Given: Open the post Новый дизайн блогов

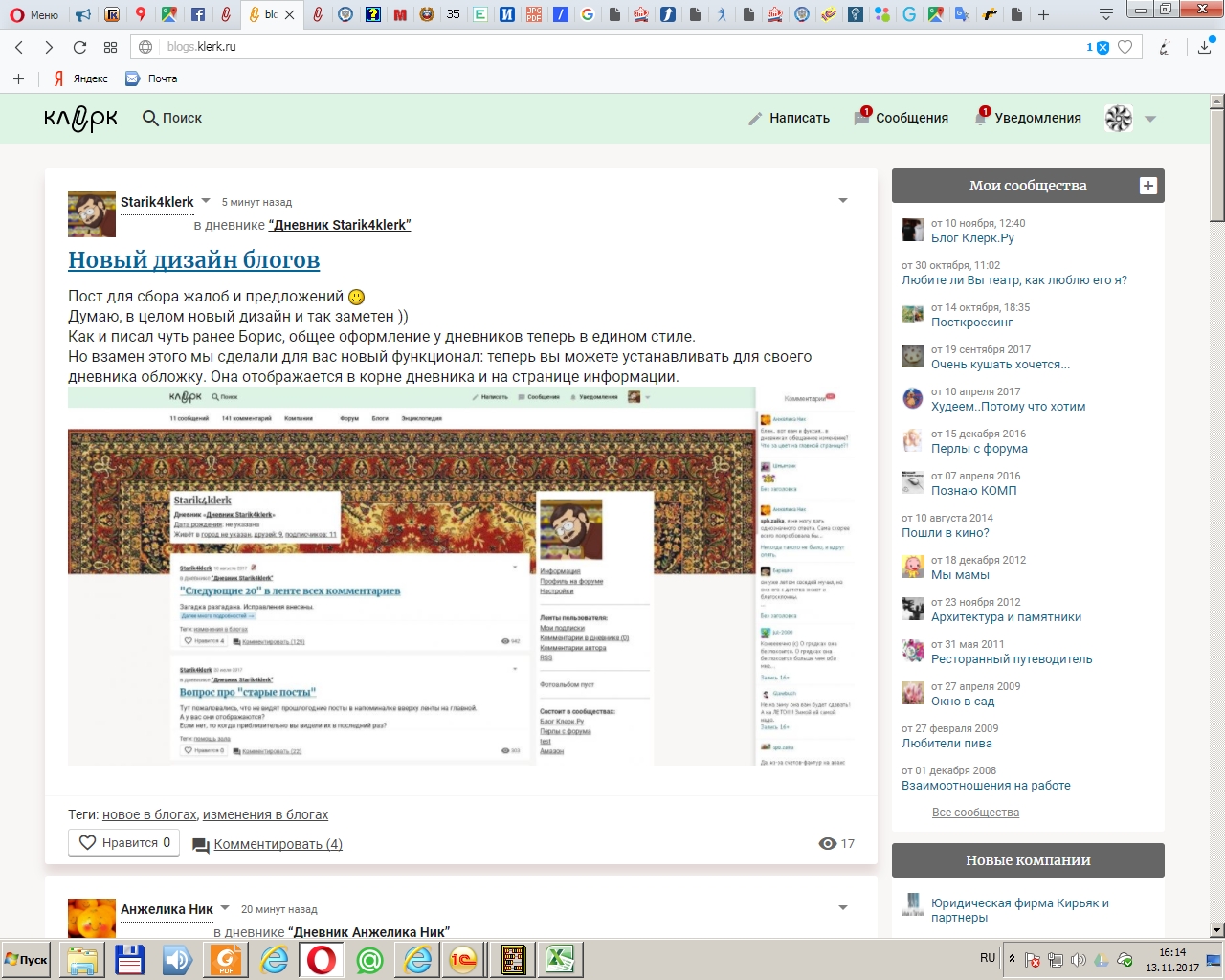Looking at the screenshot, I should point(194,260).
